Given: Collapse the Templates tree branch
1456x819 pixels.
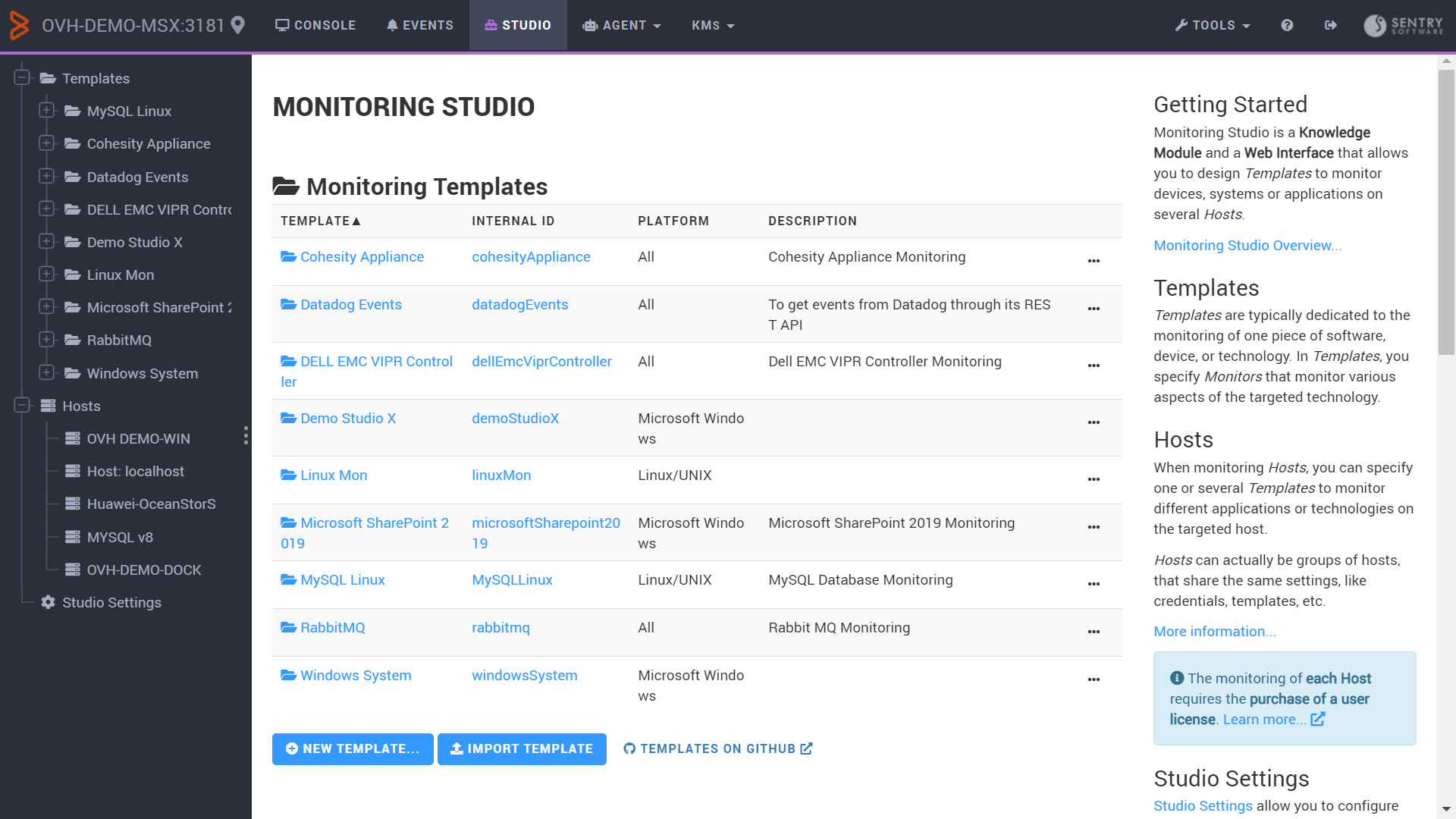Looking at the screenshot, I should (x=21, y=78).
